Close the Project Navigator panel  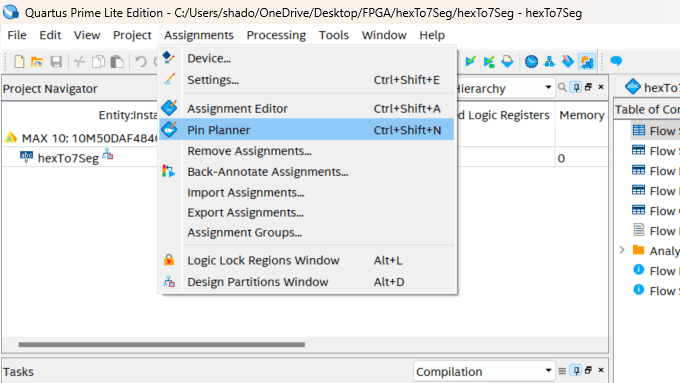coord(601,87)
